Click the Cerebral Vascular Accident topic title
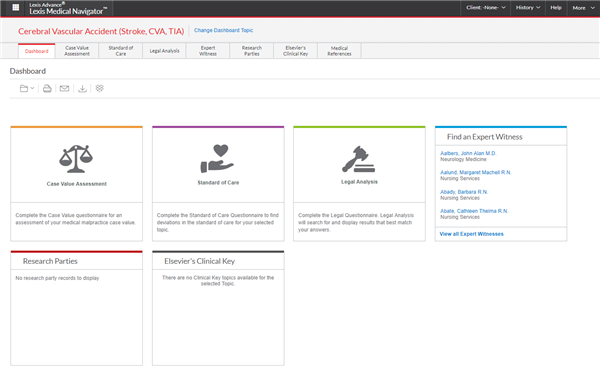Image resolution: width=600 pixels, height=367 pixels. [101, 31]
